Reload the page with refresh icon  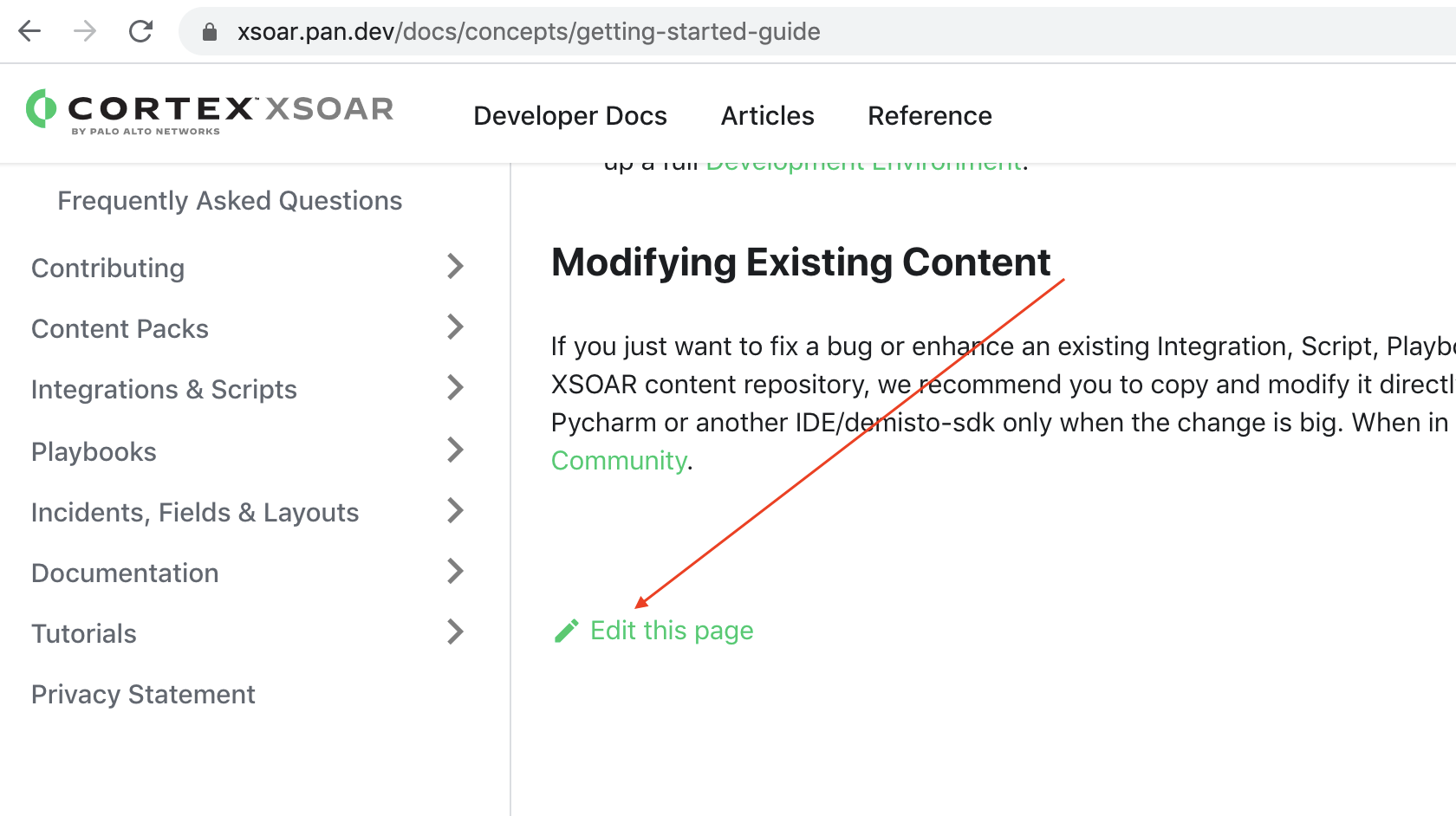pyautogui.click(x=140, y=32)
